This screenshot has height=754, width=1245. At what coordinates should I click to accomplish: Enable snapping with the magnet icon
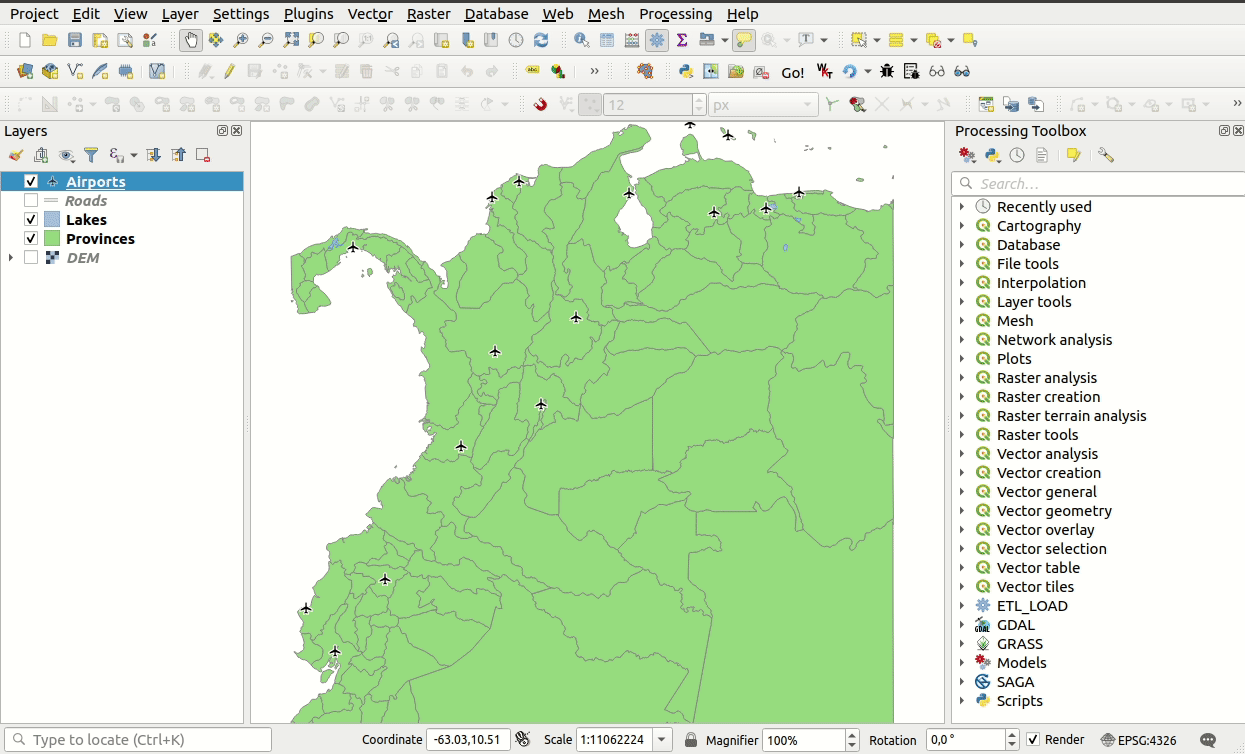[541, 104]
